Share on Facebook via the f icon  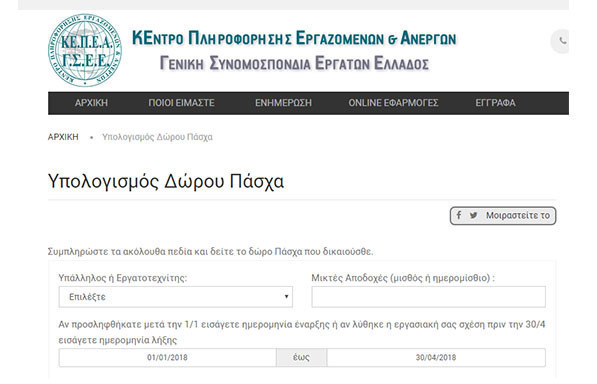point(459,215)
